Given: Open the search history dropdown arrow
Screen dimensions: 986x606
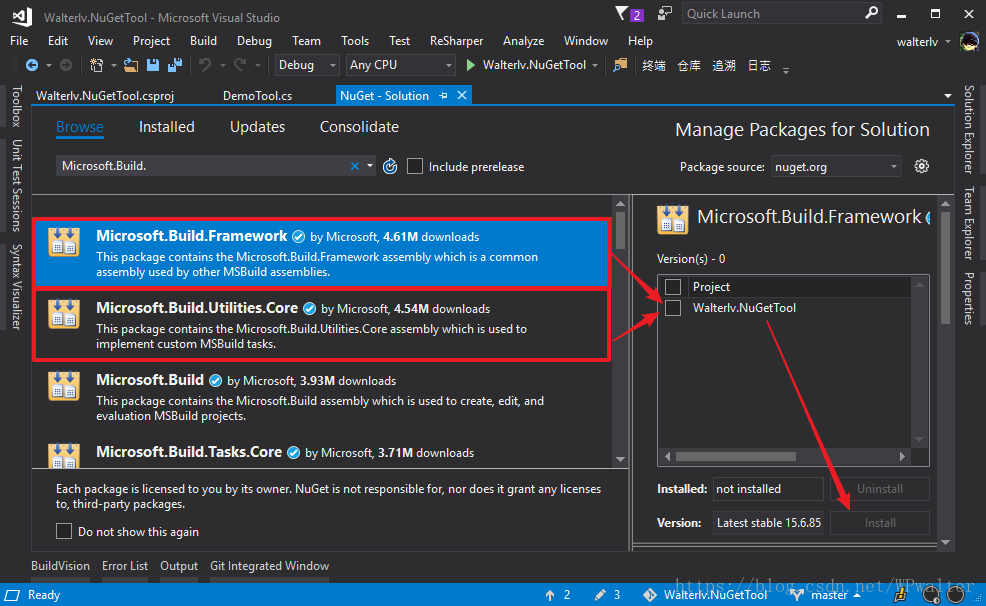Looking at the screenshot, I should click(370, 166).
